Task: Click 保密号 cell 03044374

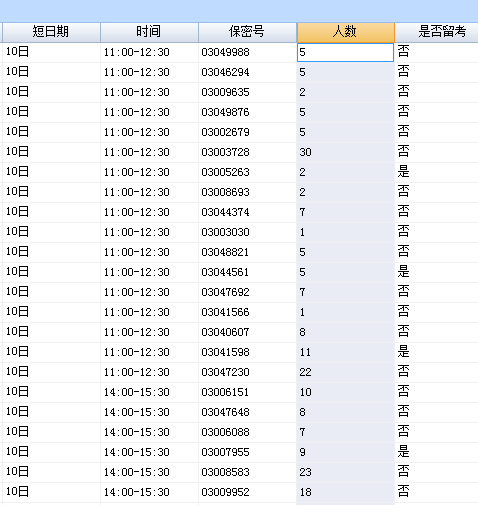Action: [x=247, y=212]
